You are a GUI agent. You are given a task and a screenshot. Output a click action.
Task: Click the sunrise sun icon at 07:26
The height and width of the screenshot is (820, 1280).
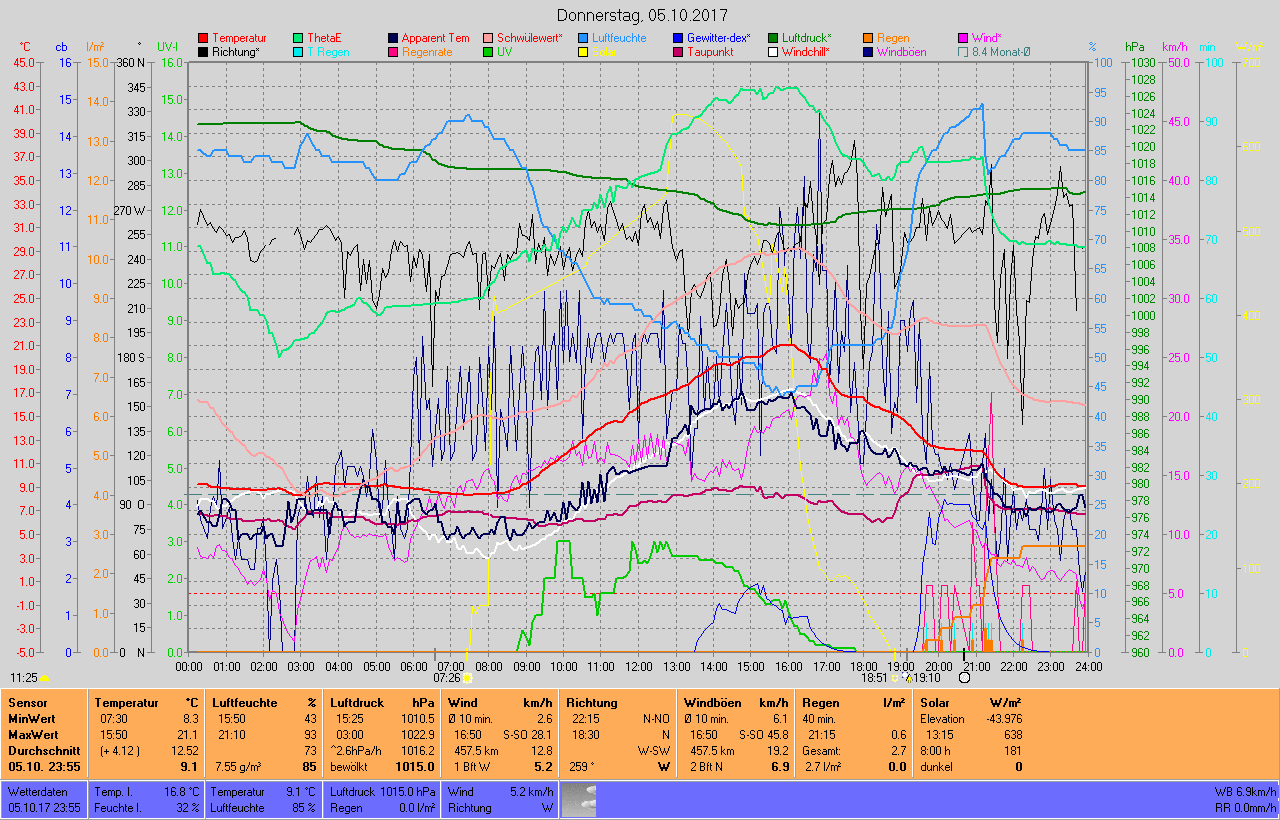point(467,677)
